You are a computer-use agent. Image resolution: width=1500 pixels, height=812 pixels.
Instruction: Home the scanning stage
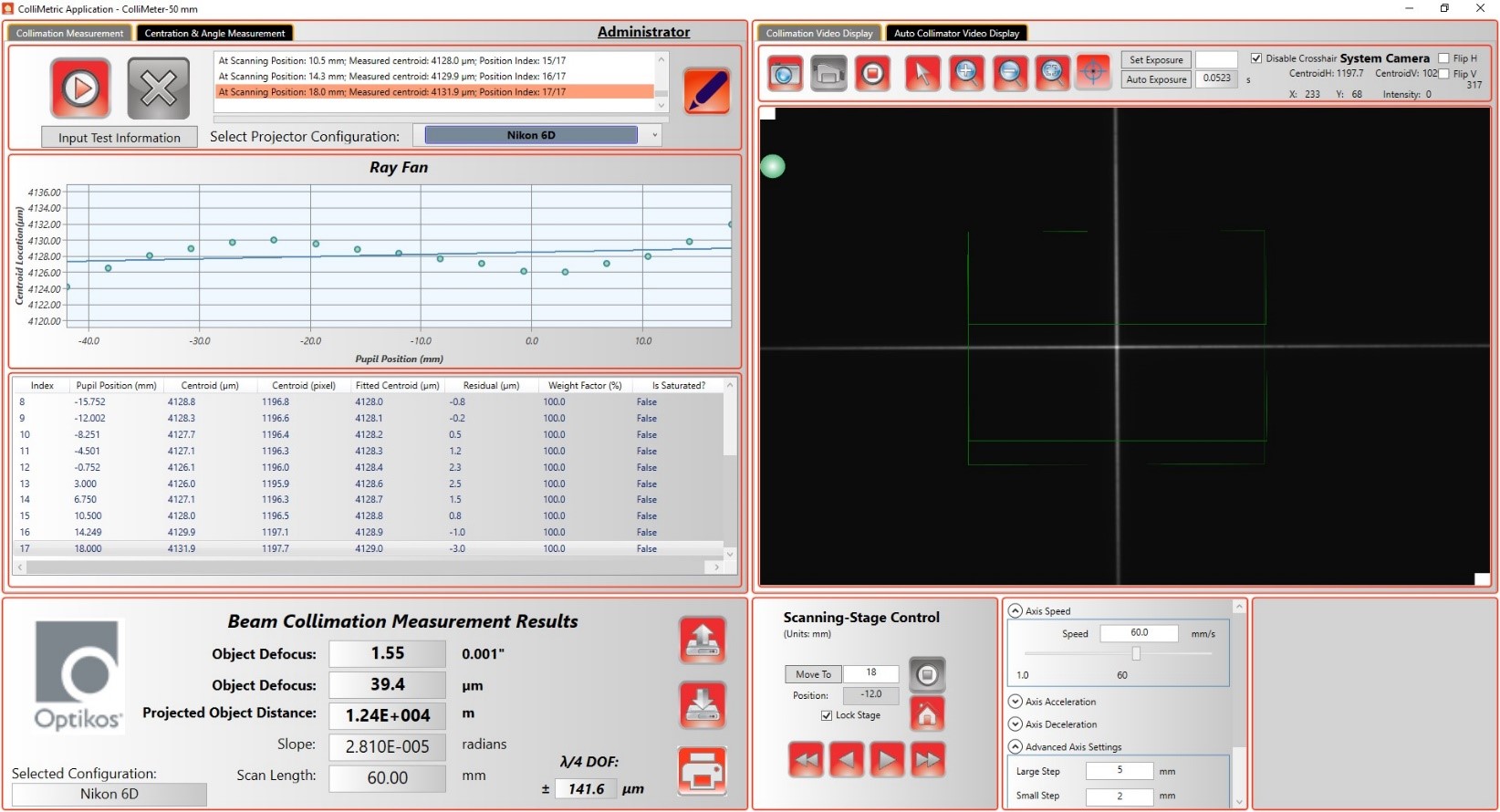[x=927, y=714]
